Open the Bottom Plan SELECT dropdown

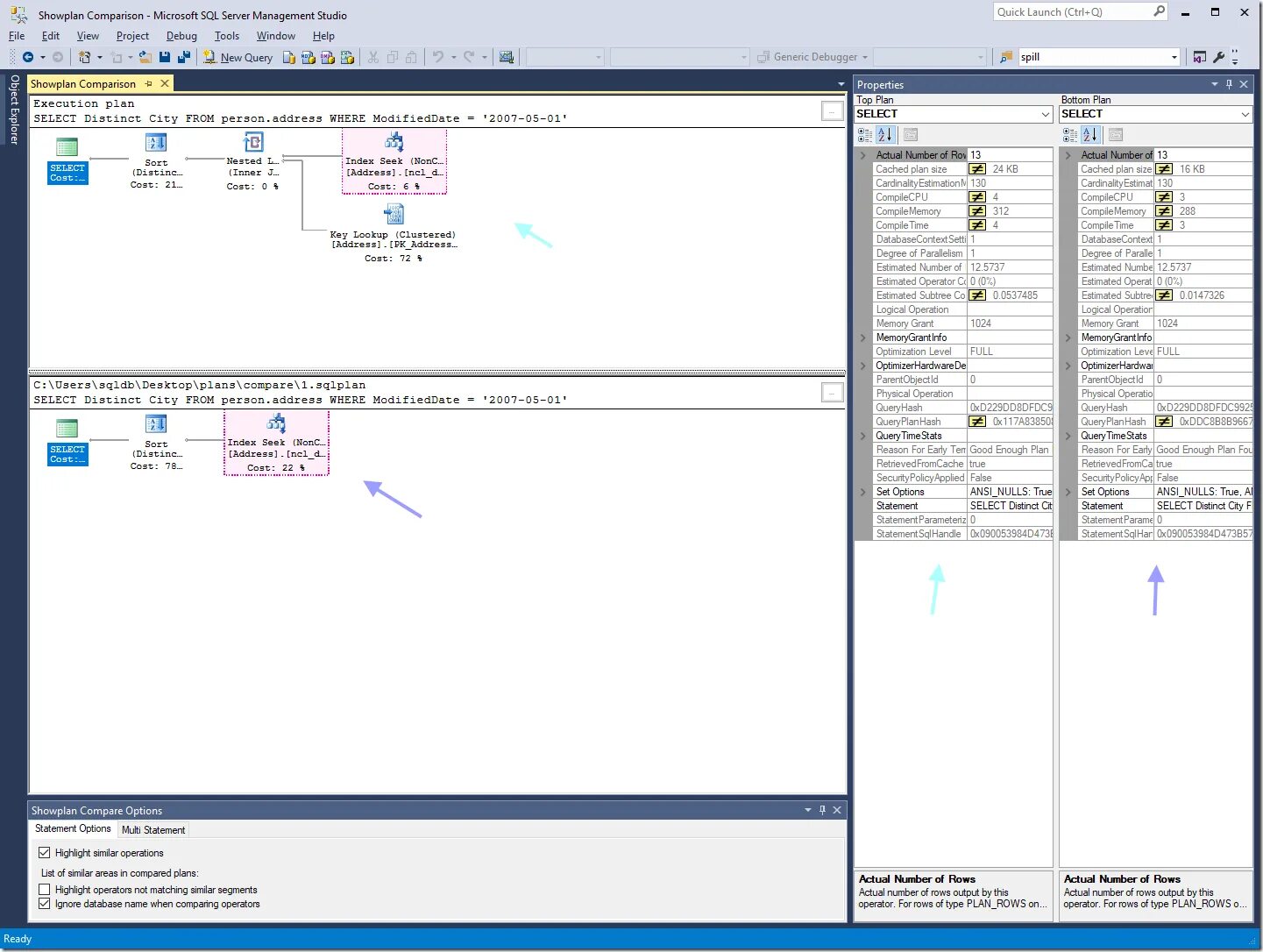point(1245,114)
